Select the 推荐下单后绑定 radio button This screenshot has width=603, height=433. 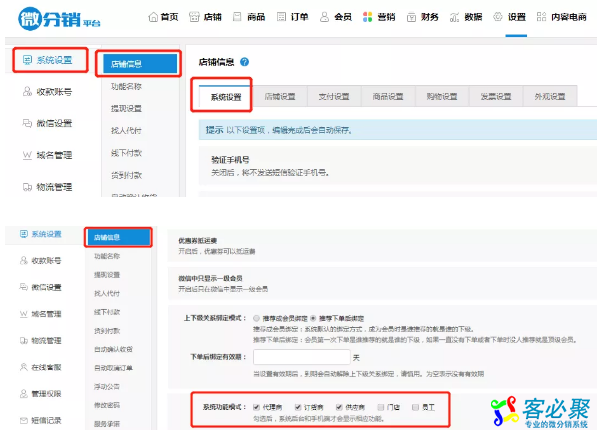(x=313, y=318)
